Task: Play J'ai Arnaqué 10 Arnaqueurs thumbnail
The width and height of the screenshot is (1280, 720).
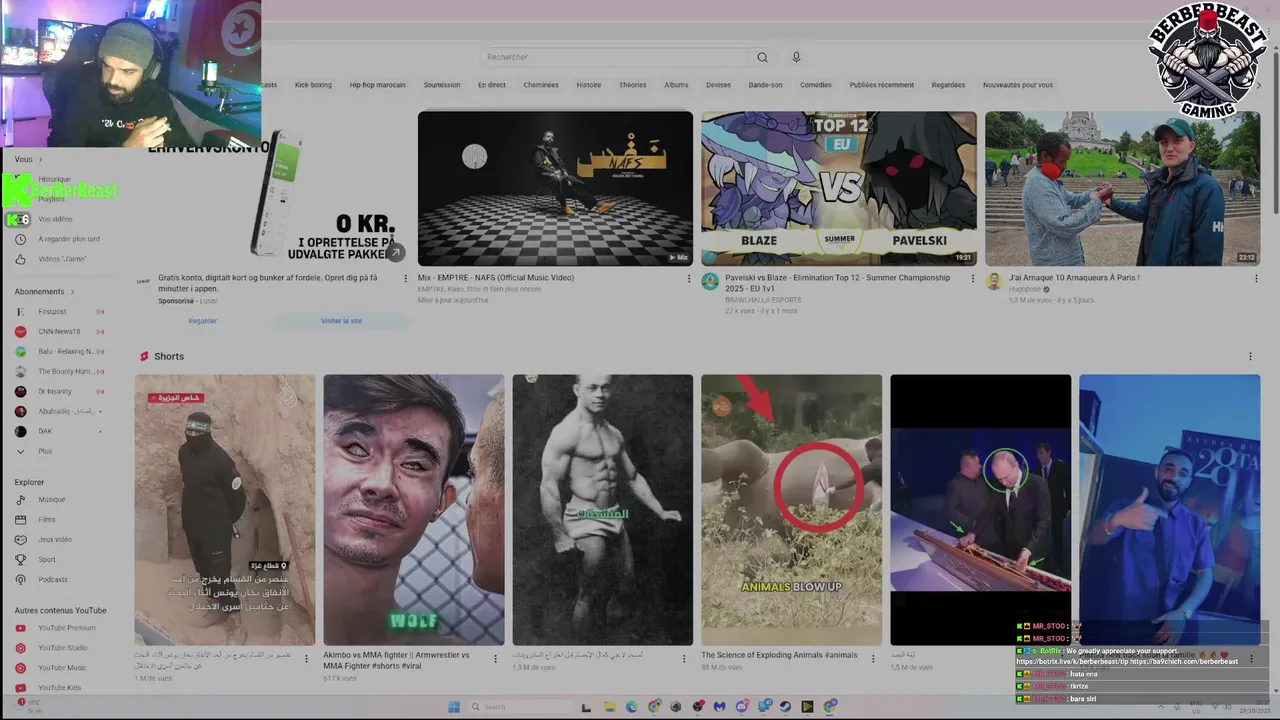Action: click(x=1122, y=188)
